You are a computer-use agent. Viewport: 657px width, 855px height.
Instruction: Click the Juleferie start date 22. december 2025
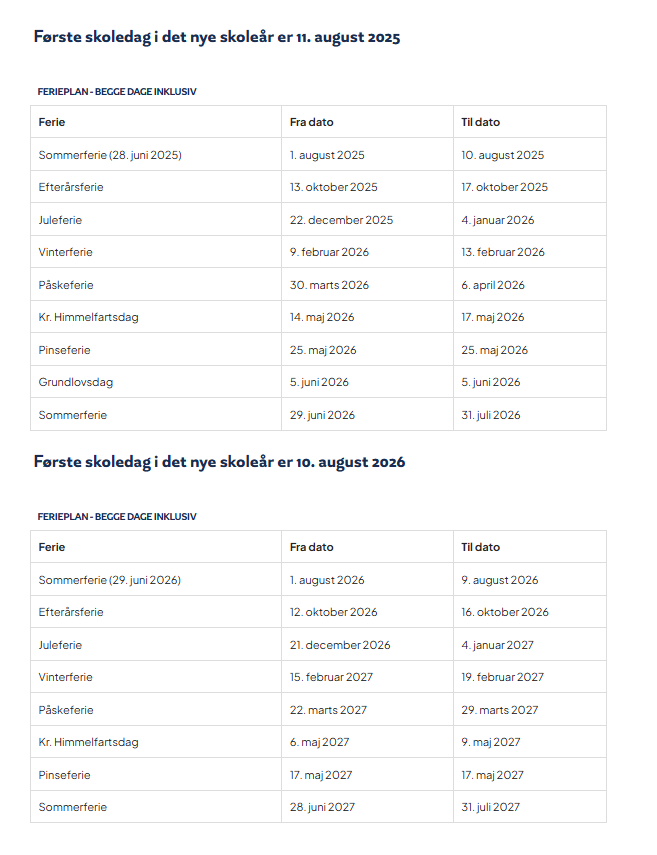(341, 220)
